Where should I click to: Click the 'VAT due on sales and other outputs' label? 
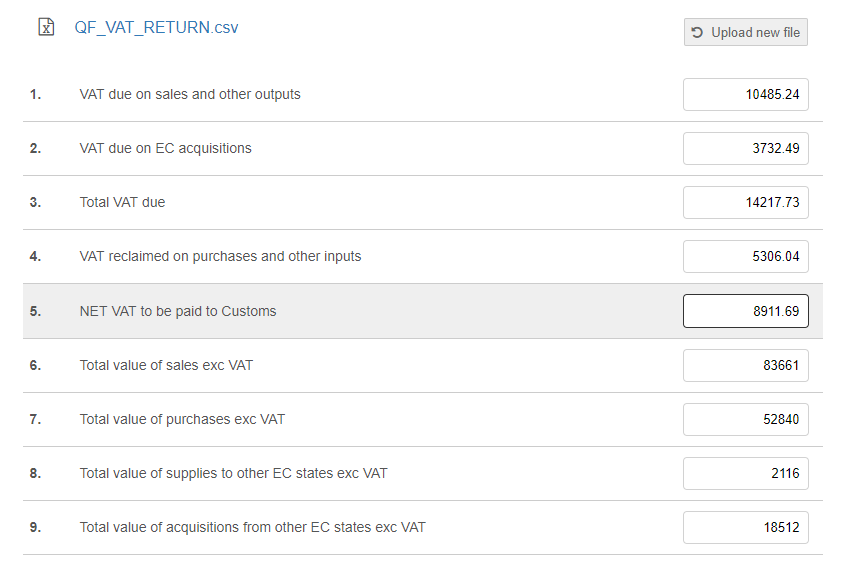click(190, 95)
